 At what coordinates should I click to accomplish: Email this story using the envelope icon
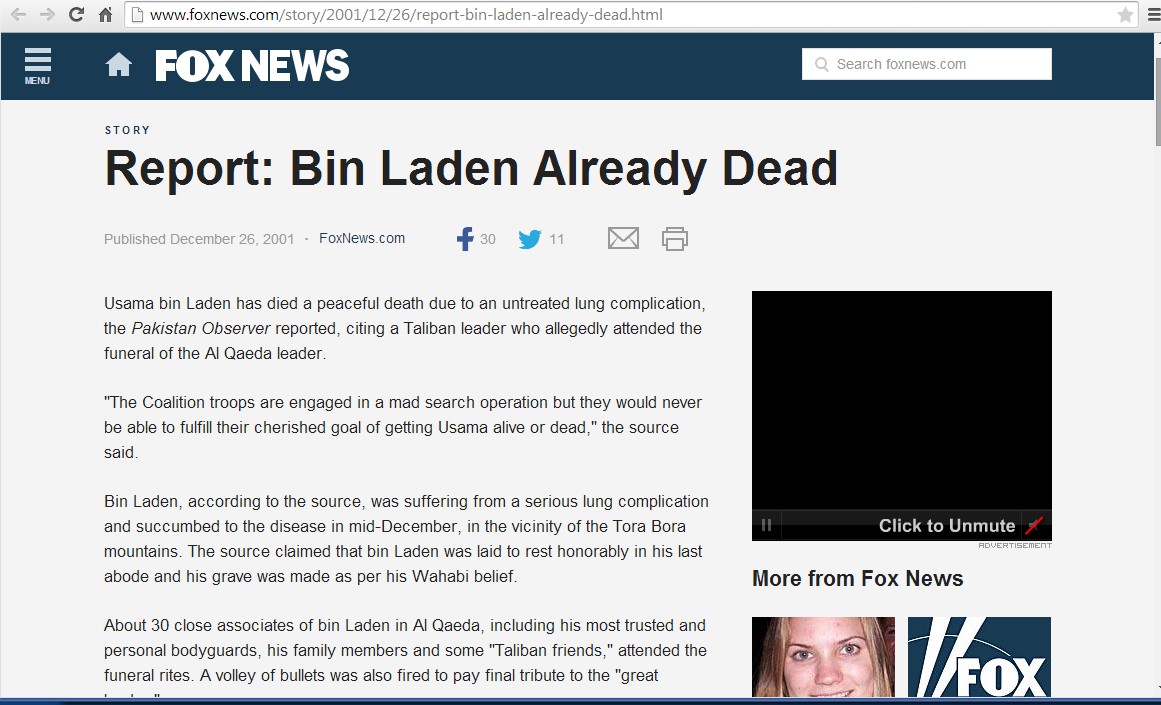click(623, 238)
